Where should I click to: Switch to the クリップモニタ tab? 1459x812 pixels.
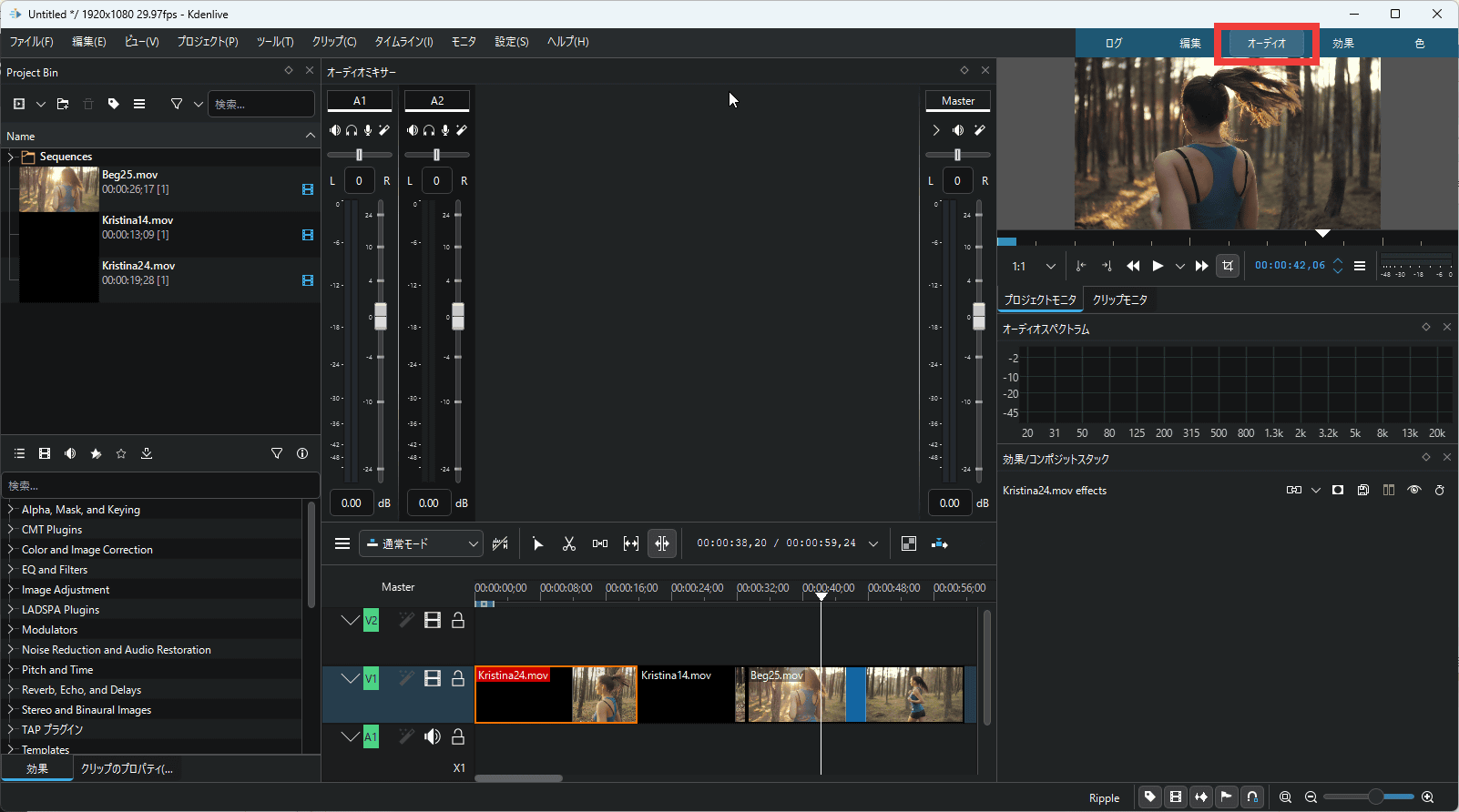coord(1119,299)
